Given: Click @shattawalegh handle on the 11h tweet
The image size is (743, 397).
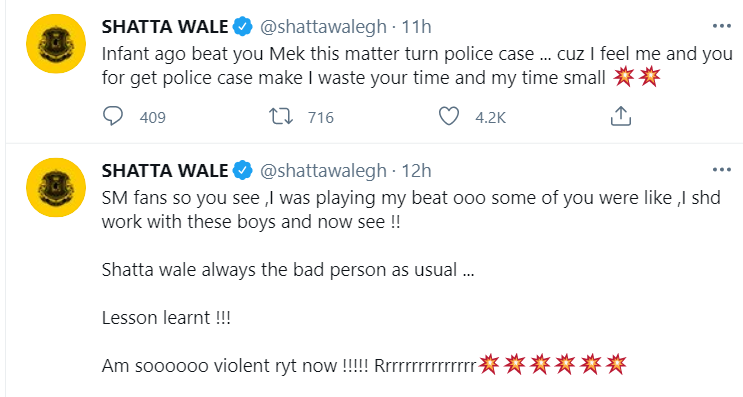Looking at the screenshot, I should (323, 27).
